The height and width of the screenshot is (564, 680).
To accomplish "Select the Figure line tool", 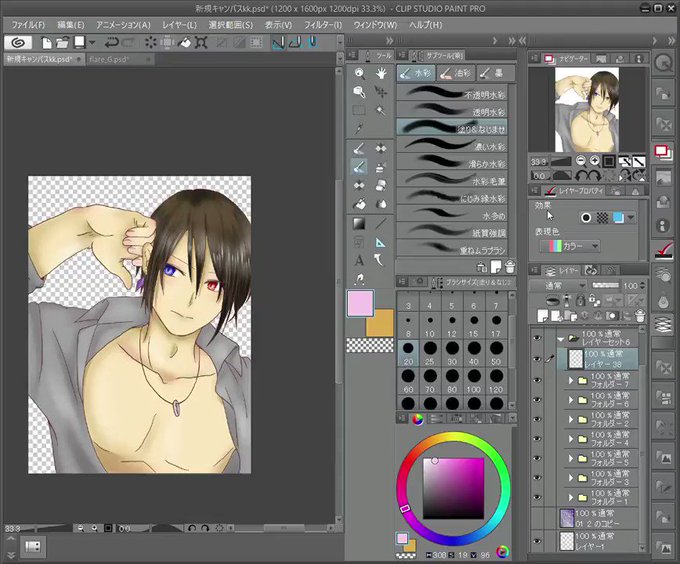I will [x=381, y=224].
